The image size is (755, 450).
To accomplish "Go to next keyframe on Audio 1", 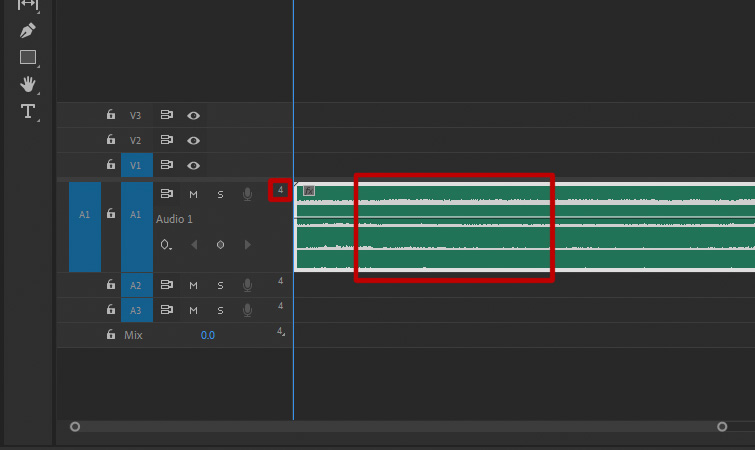I will click(247, 245).
